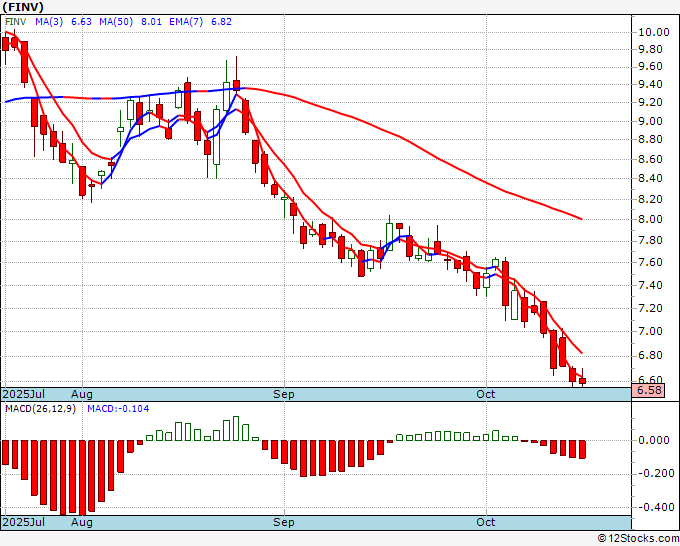The height and width of the screenshot is (546, 680).
Task: Click the 6.80 price axis label
Action: 651,356
